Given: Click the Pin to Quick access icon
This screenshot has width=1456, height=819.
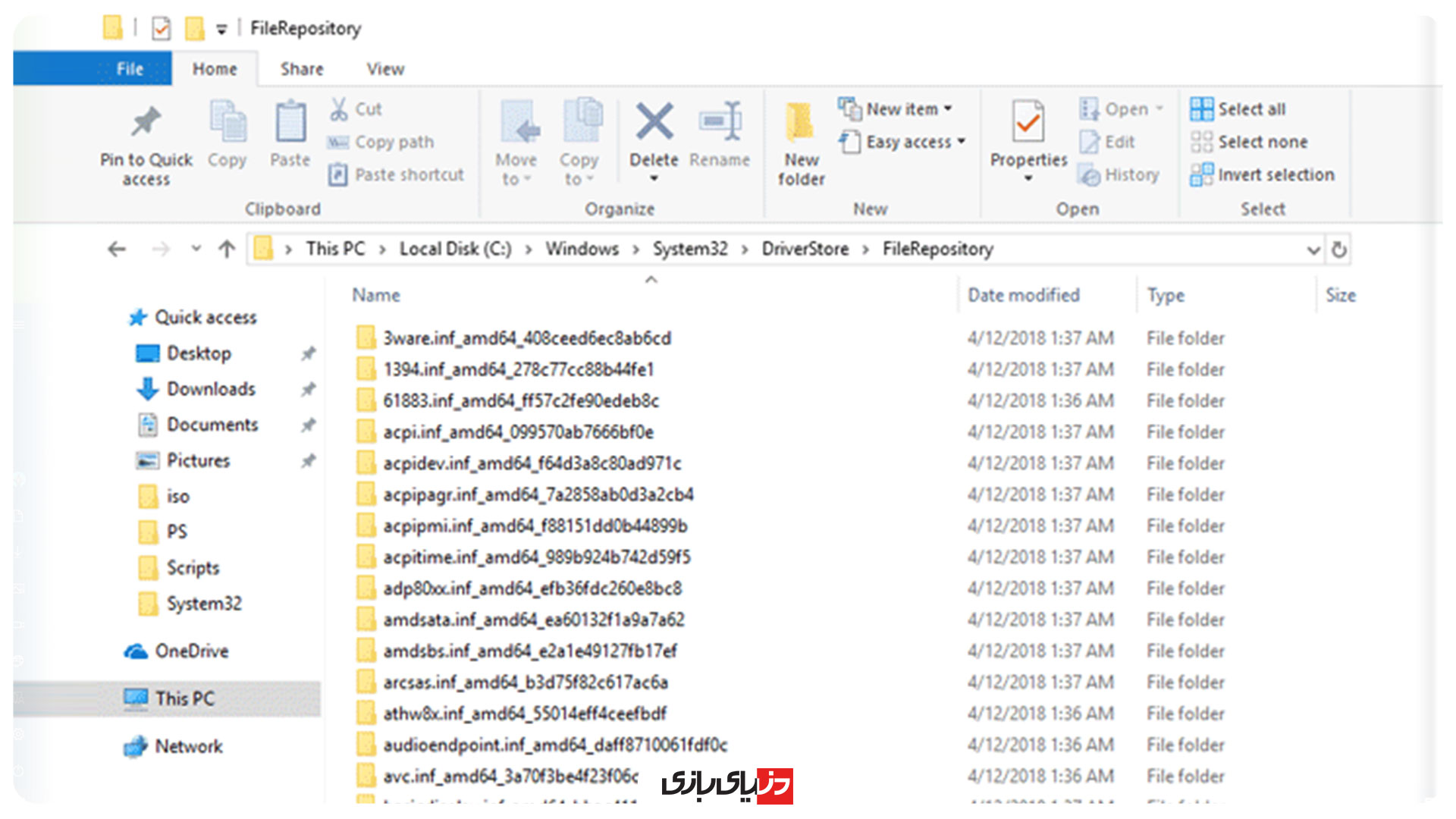Looking at the screenshot, I should point(146,123).
